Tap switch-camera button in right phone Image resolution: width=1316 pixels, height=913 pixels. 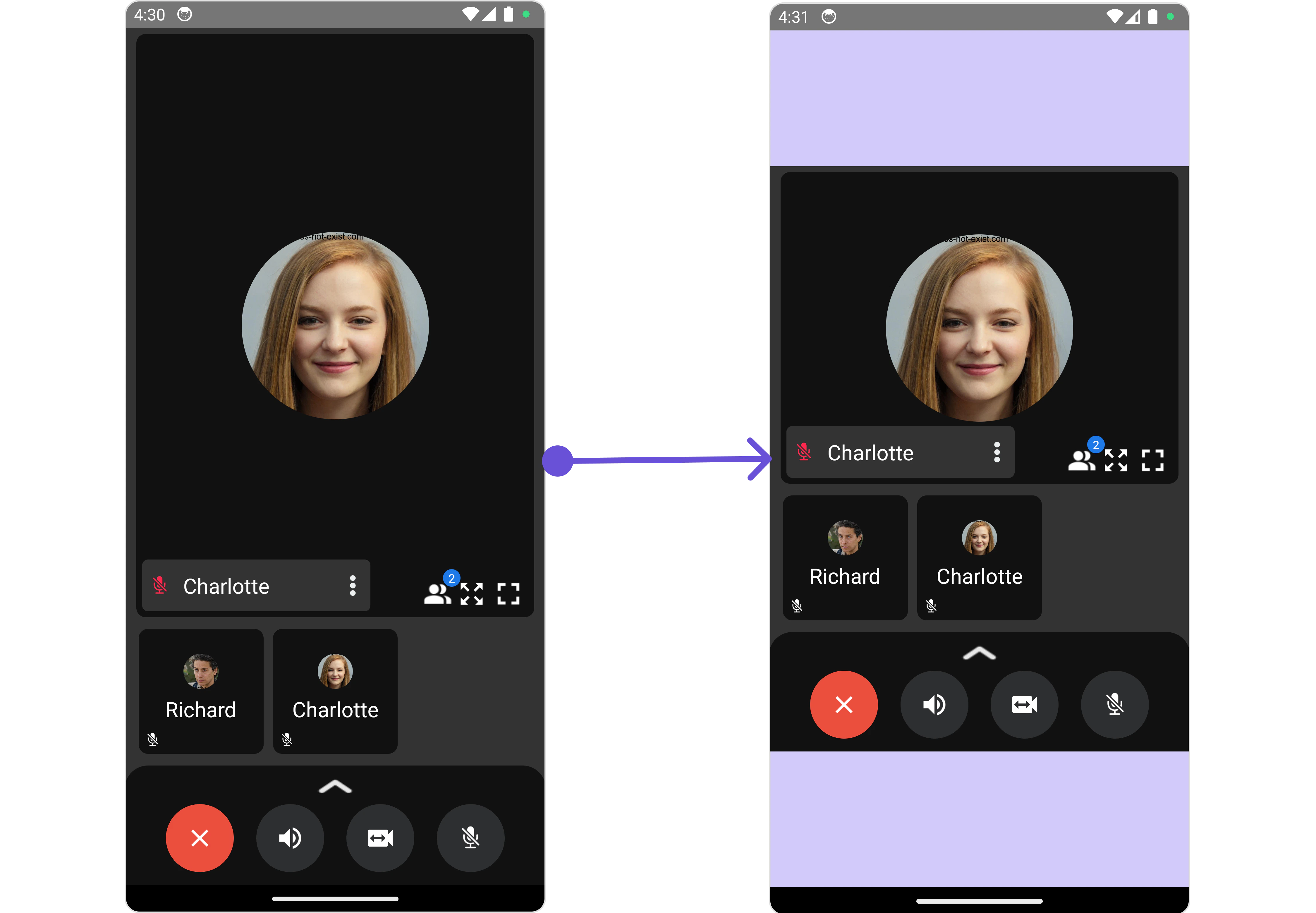coord(1024,705)
